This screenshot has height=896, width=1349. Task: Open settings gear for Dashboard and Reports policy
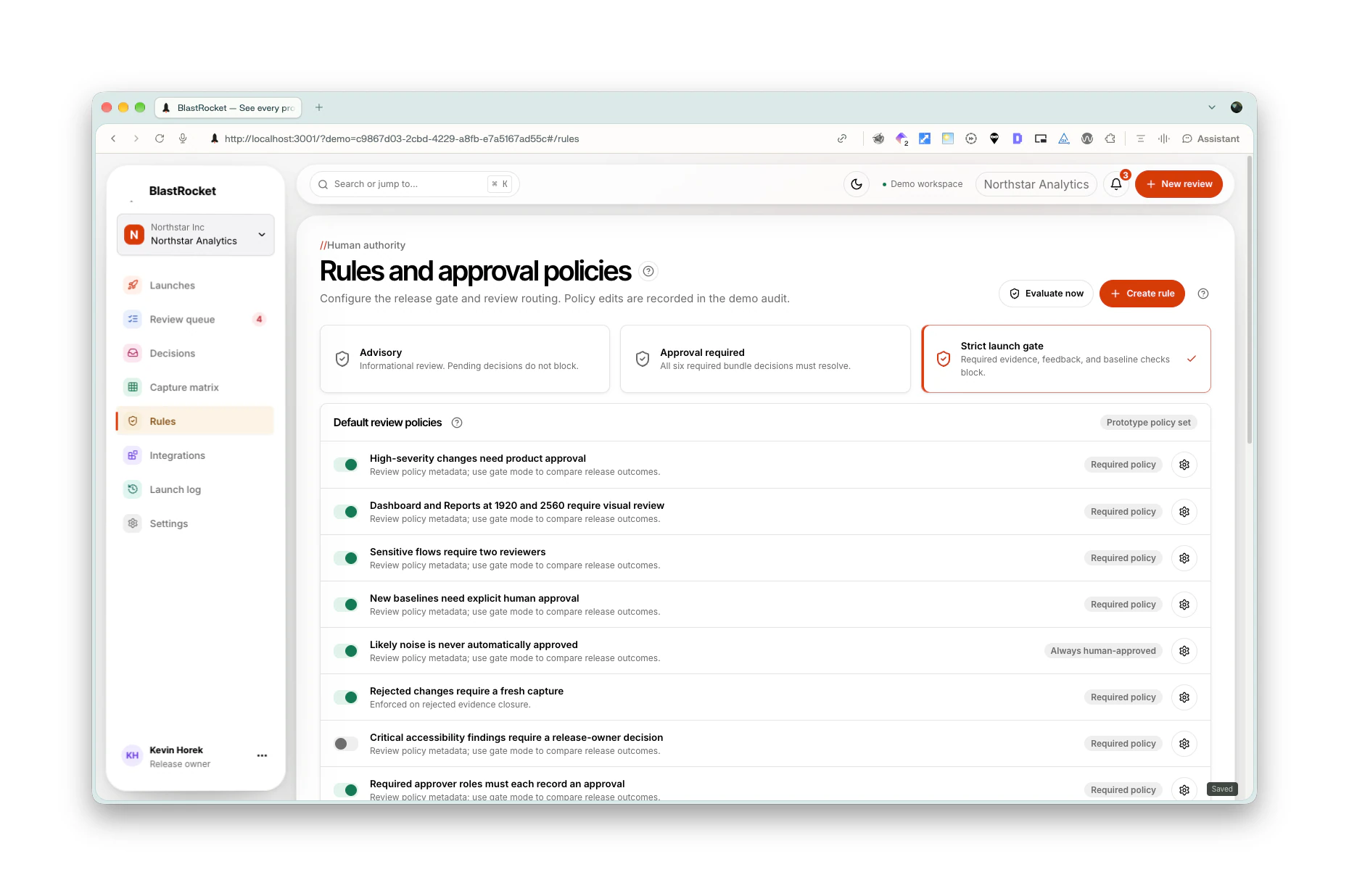[1184, 512]
